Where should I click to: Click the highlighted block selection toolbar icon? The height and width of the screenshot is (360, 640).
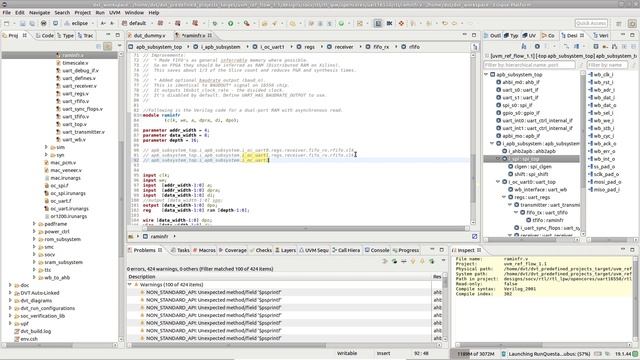(378, 24)
